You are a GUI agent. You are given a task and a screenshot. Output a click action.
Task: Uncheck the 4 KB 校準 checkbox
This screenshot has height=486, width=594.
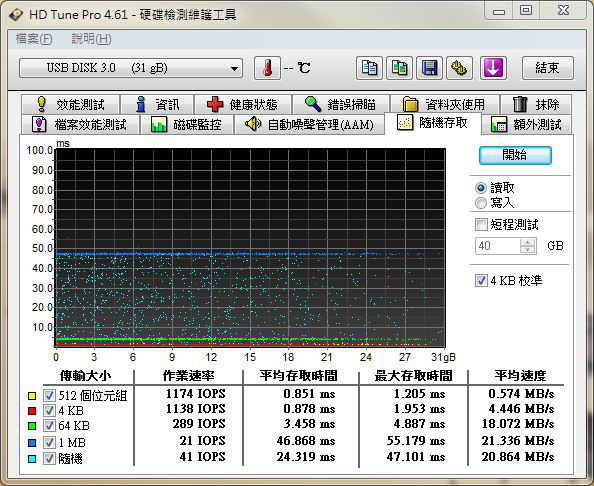481,281
